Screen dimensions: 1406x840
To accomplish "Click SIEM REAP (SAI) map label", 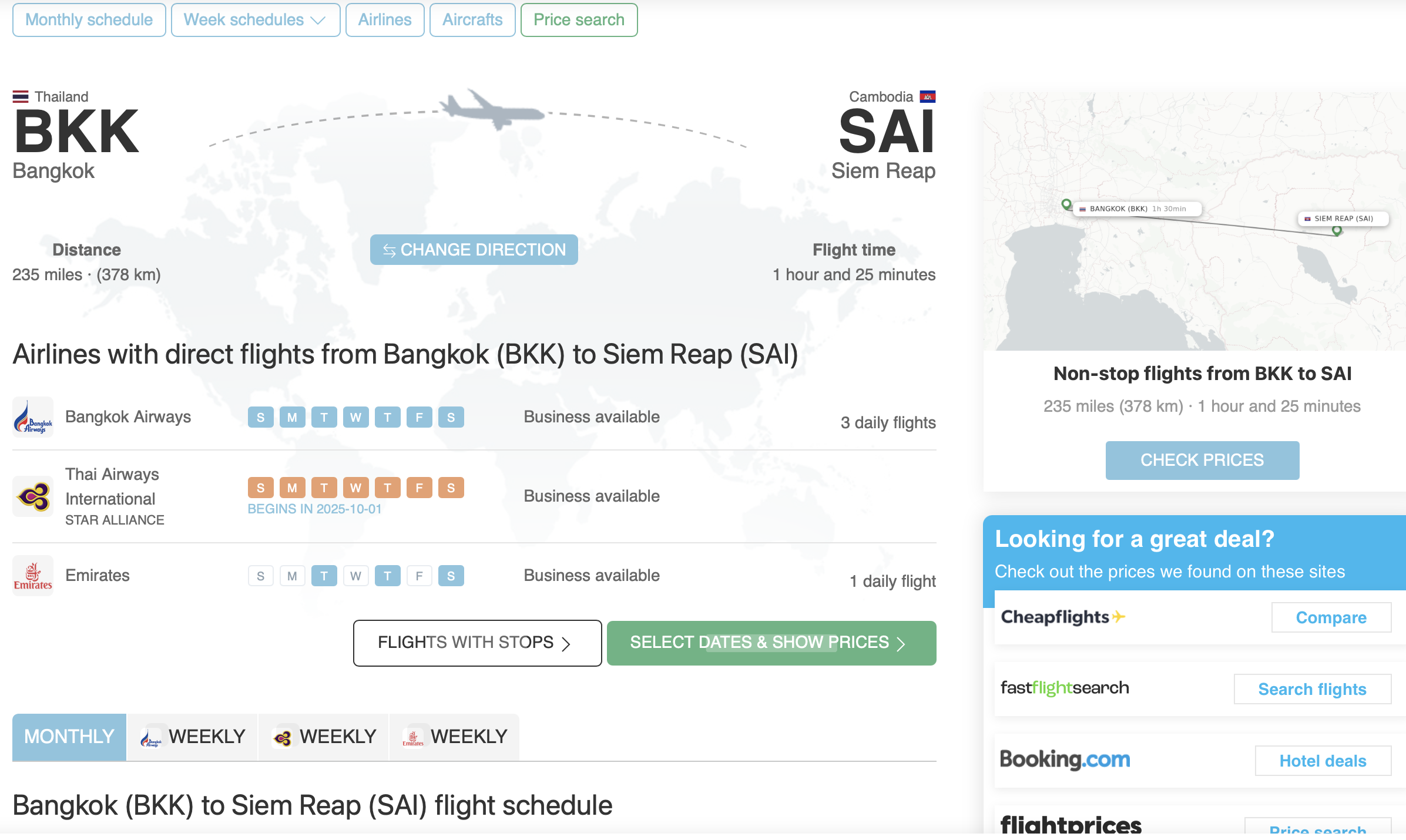I will (x=1343, y=219).
